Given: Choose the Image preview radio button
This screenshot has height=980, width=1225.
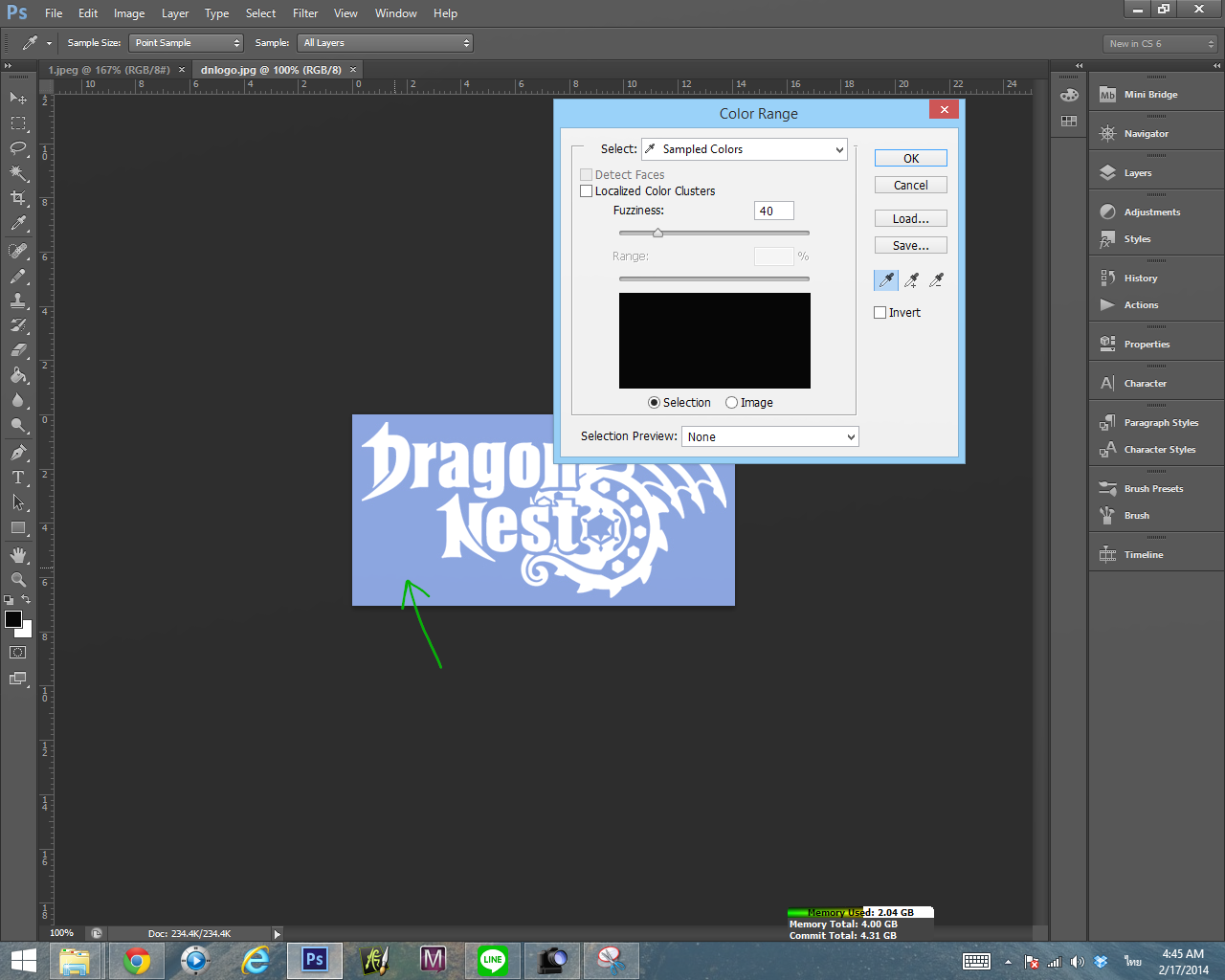Looking at the screenshot, I should coord(731,403).
